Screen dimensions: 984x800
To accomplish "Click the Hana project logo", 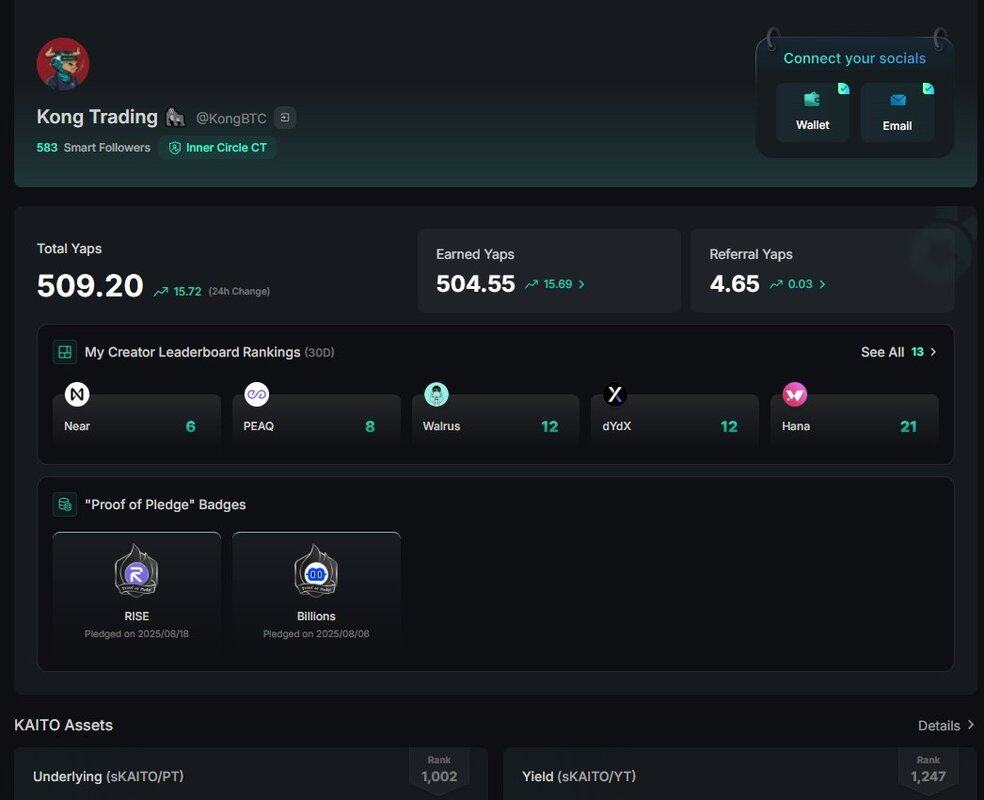I will click(794, 395).
